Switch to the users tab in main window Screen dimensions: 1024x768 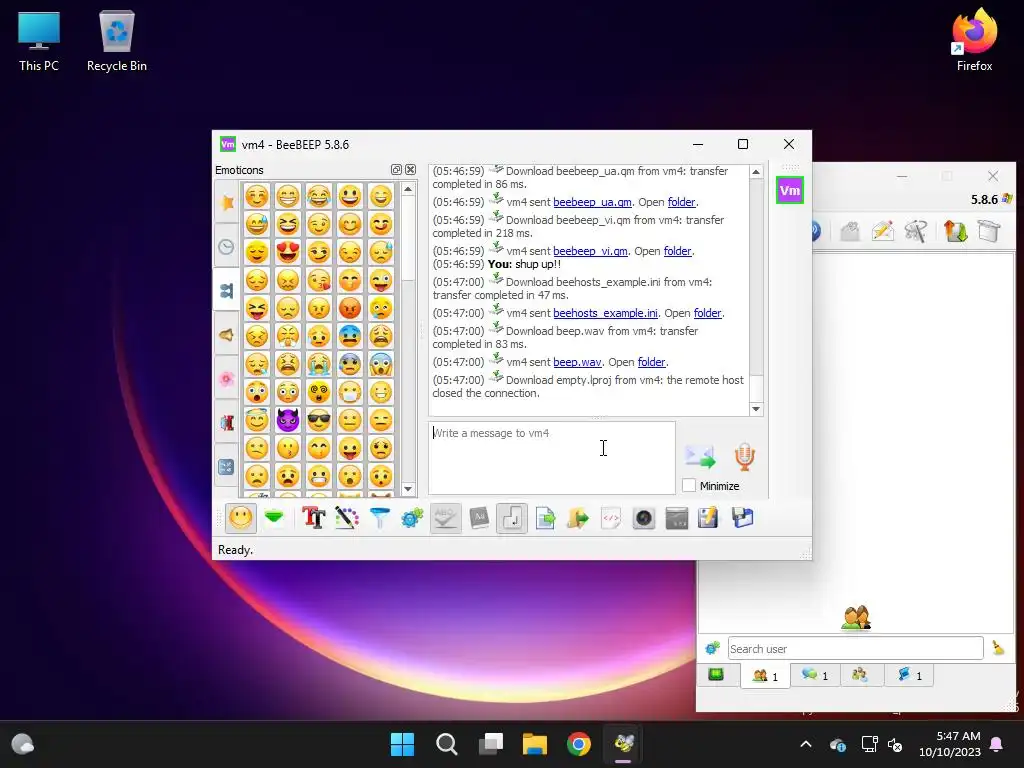[x=765, y=675]
